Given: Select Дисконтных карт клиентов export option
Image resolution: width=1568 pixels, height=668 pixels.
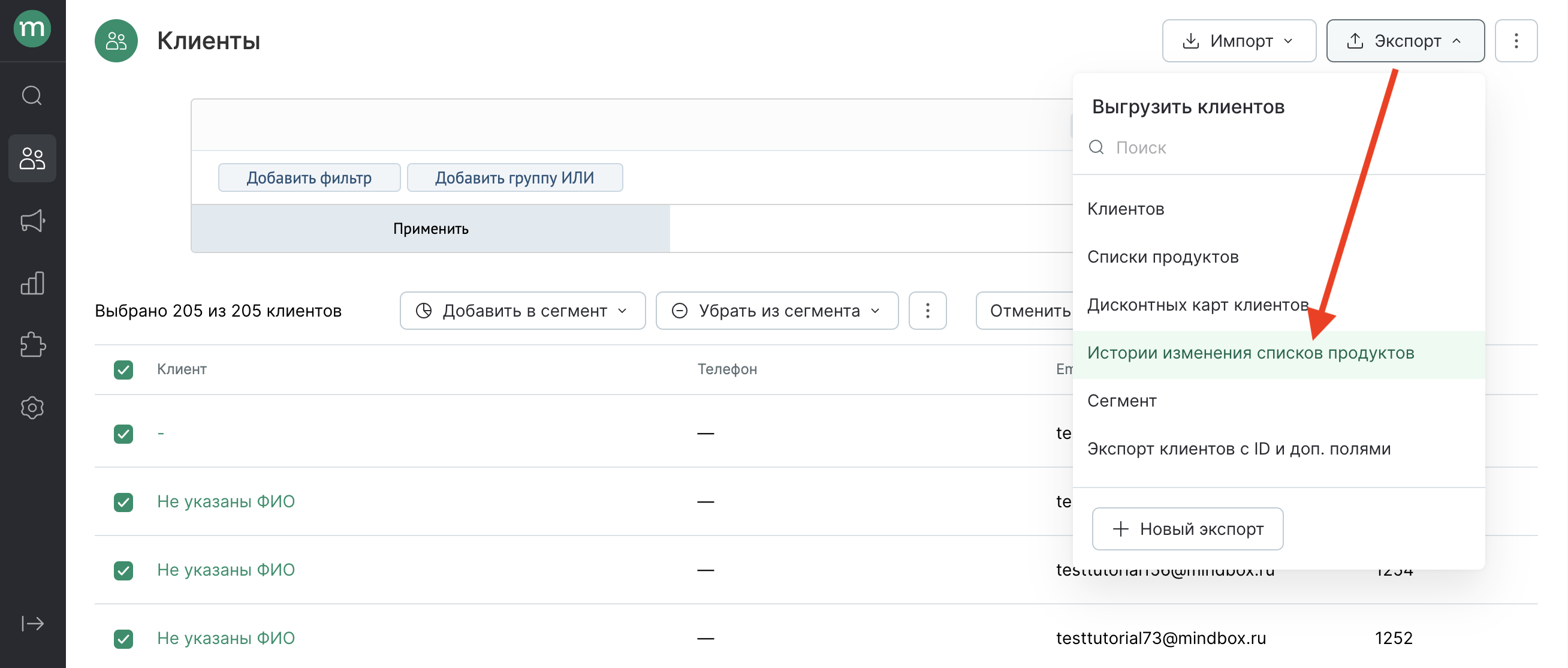Looking at the screenshot, I should pyautogui.click(x=1278, y=305).
